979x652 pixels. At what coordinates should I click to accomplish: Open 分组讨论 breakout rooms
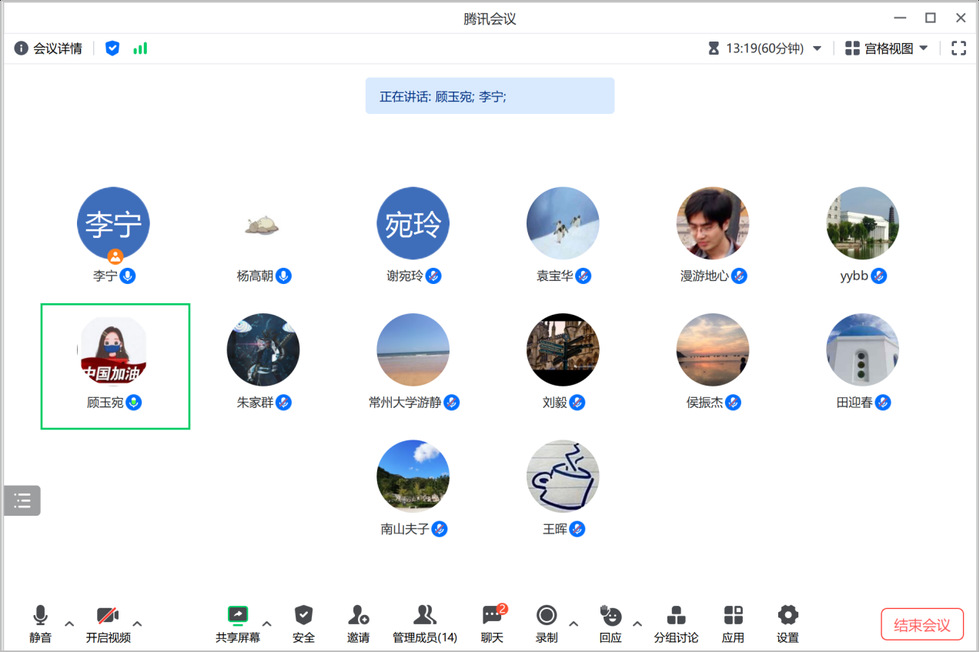pos(676,623)
